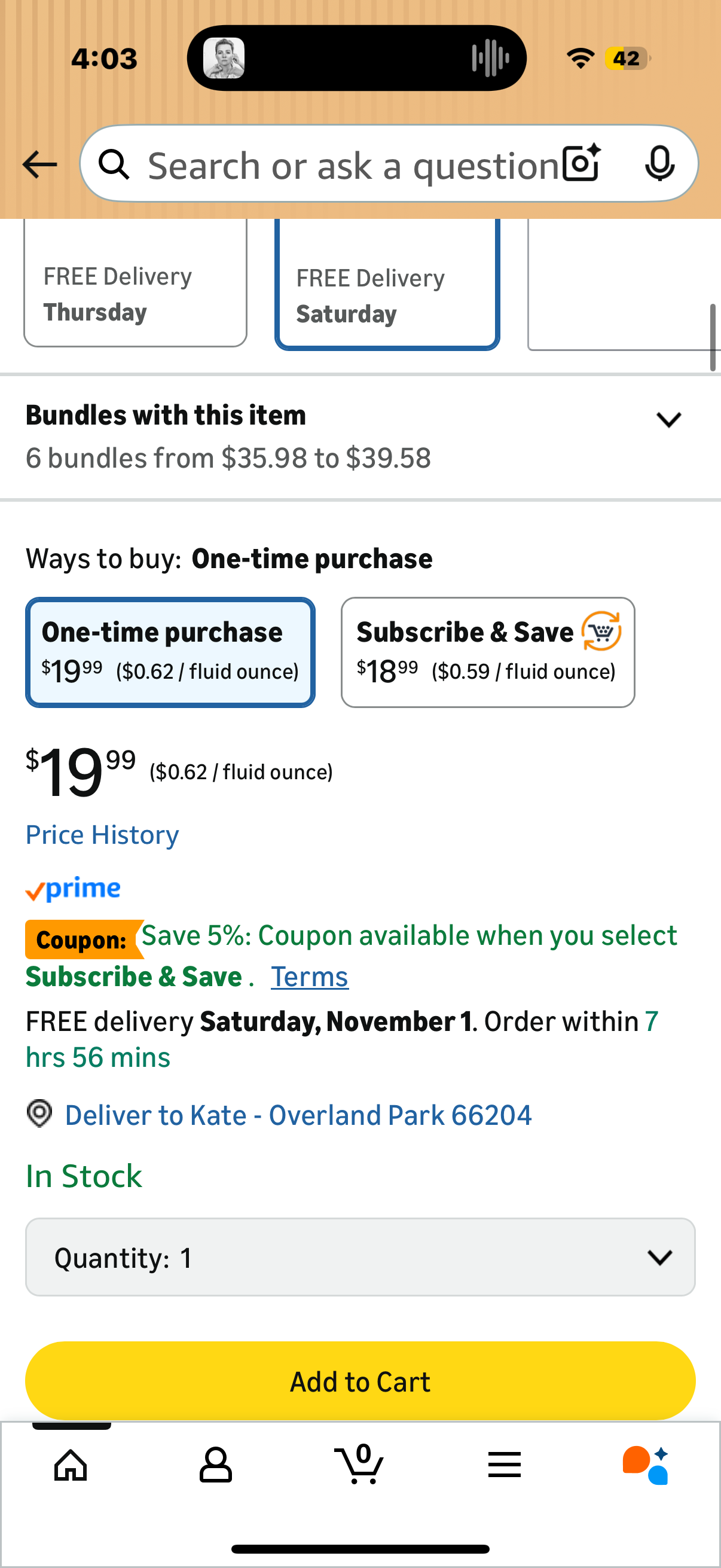Choose FREE Delivery Thursday option
The width and height of the screenshot is (721, 1568).
135,295
